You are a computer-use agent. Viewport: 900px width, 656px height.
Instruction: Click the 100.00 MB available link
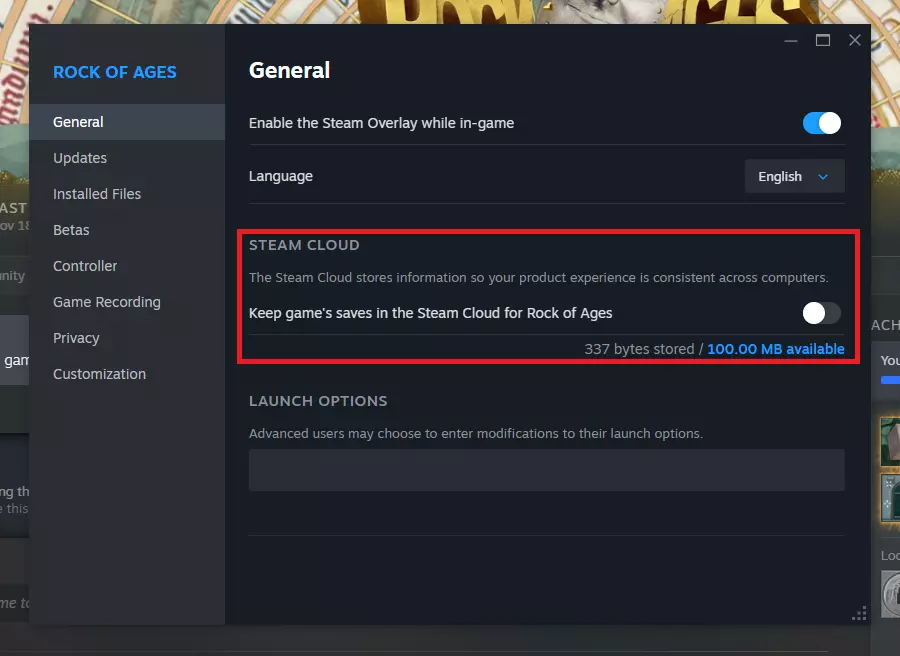776,349
